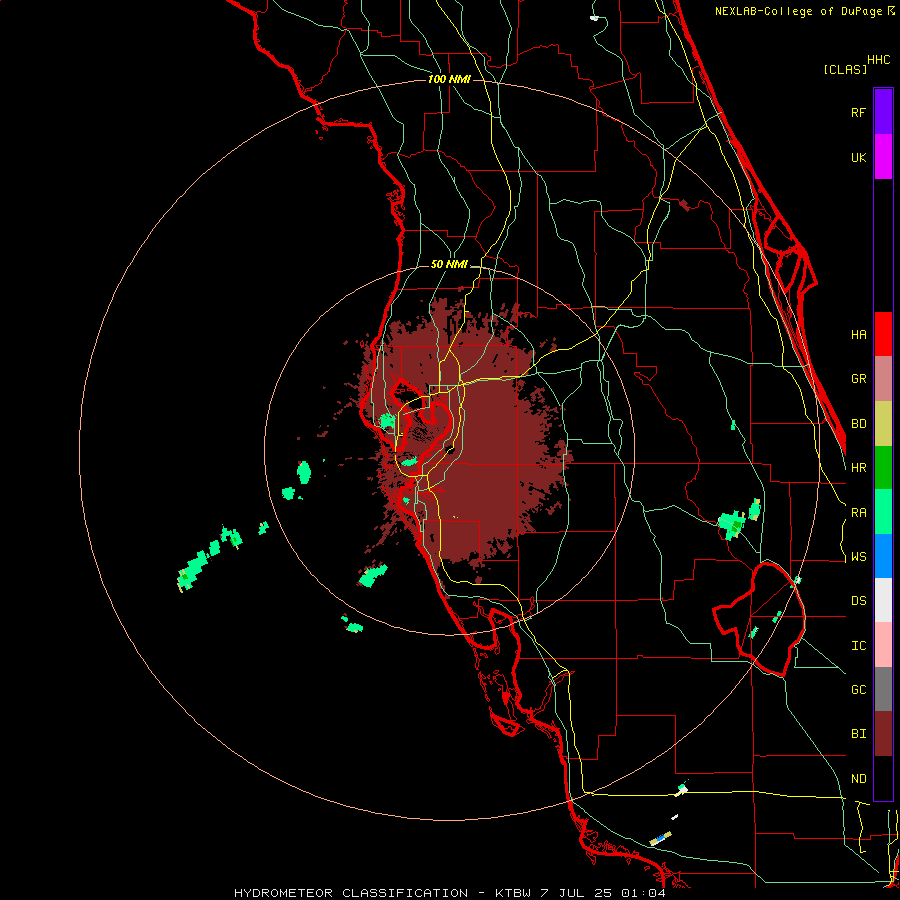Screen dimensions: 900x900
Task: Select the BD legend label
Action: [858, 424]
